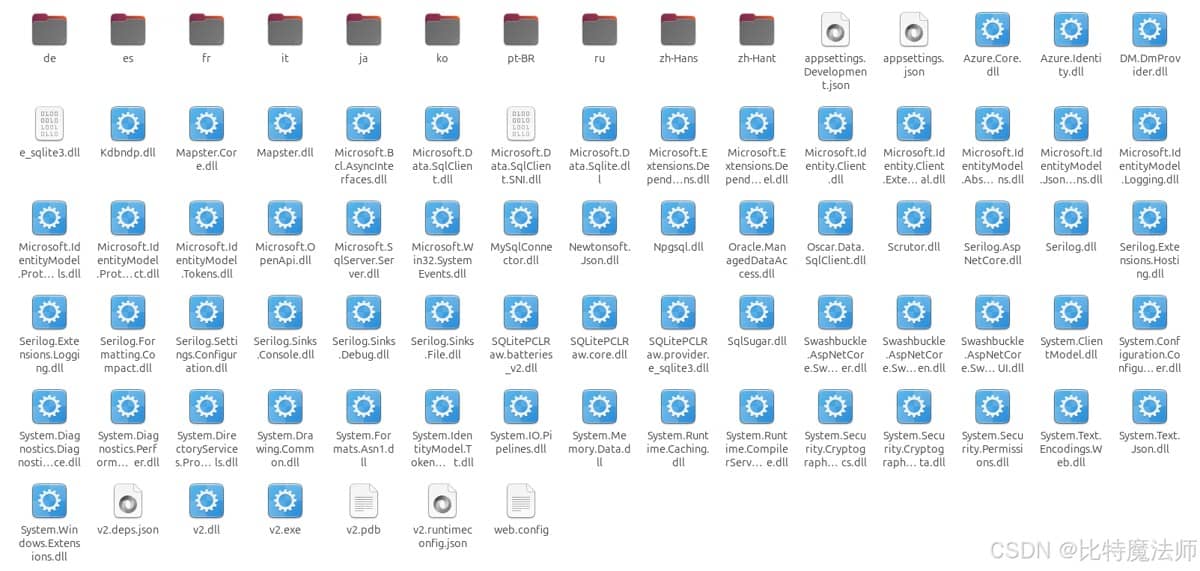Click the Microsoft.Identity.Client.dll file name

click(835, 166)
